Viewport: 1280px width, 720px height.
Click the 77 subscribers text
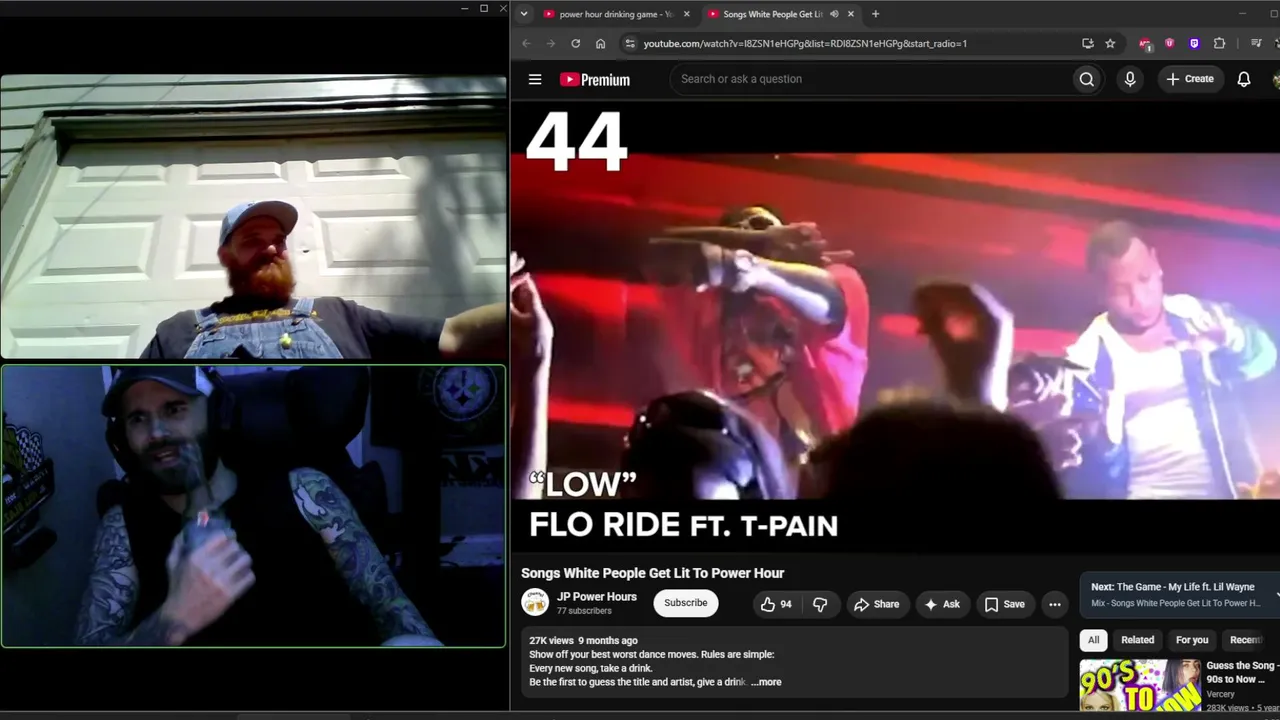(584, 611)
